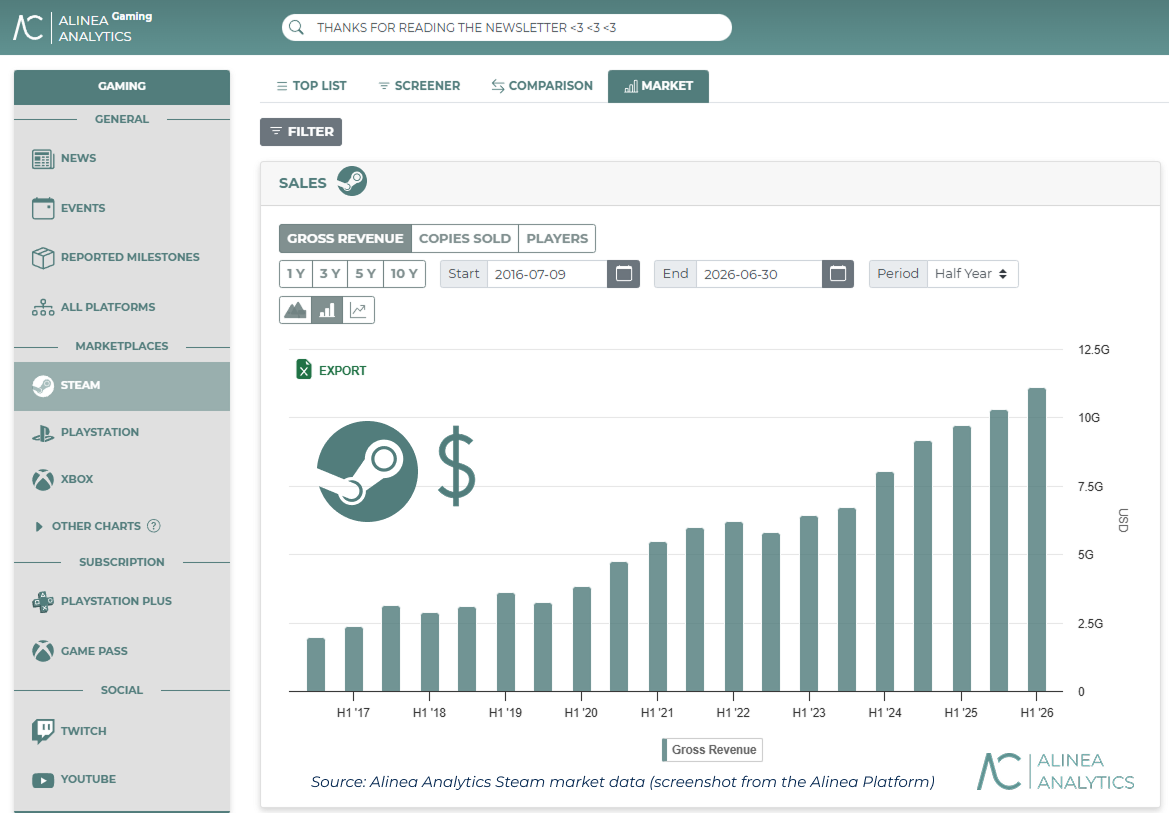Open the News sidebar icon
This screenshot has width=1169, height=813.
tap(43, 159)
